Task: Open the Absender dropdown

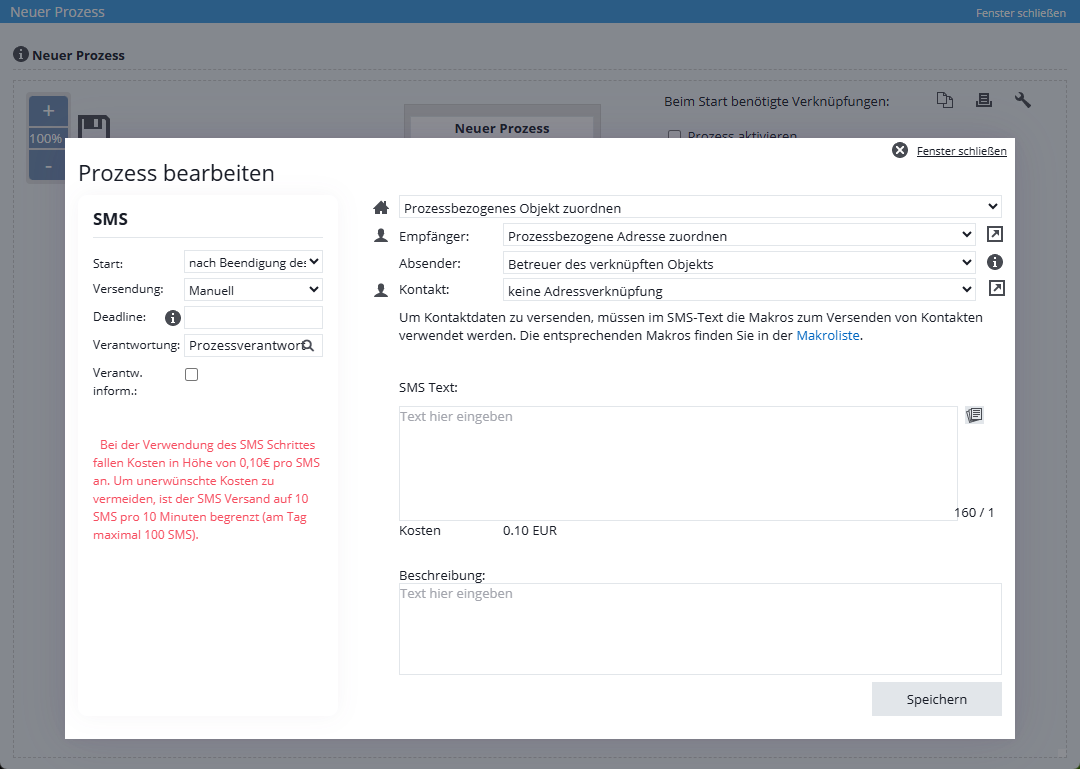Action: click(738, 263)
